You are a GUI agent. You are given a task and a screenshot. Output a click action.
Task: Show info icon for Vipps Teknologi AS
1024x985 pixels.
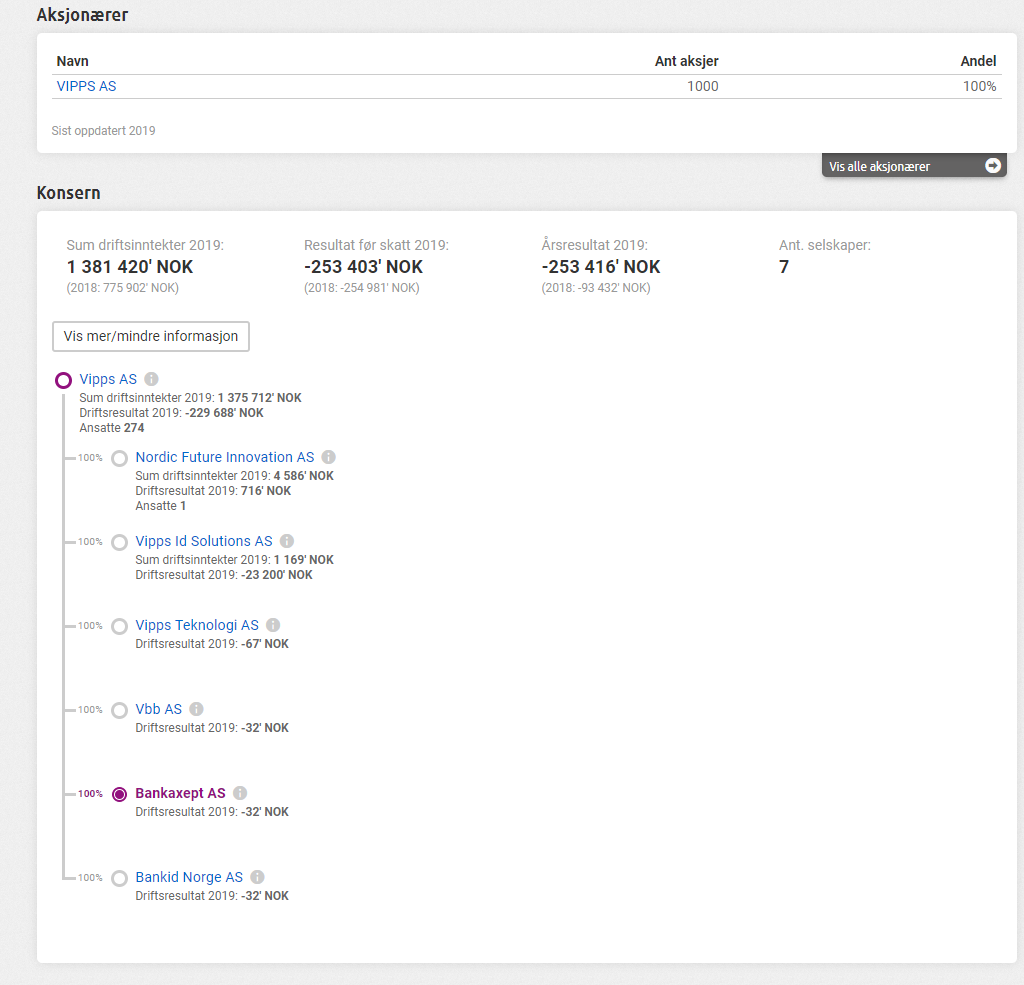point(273,625)
